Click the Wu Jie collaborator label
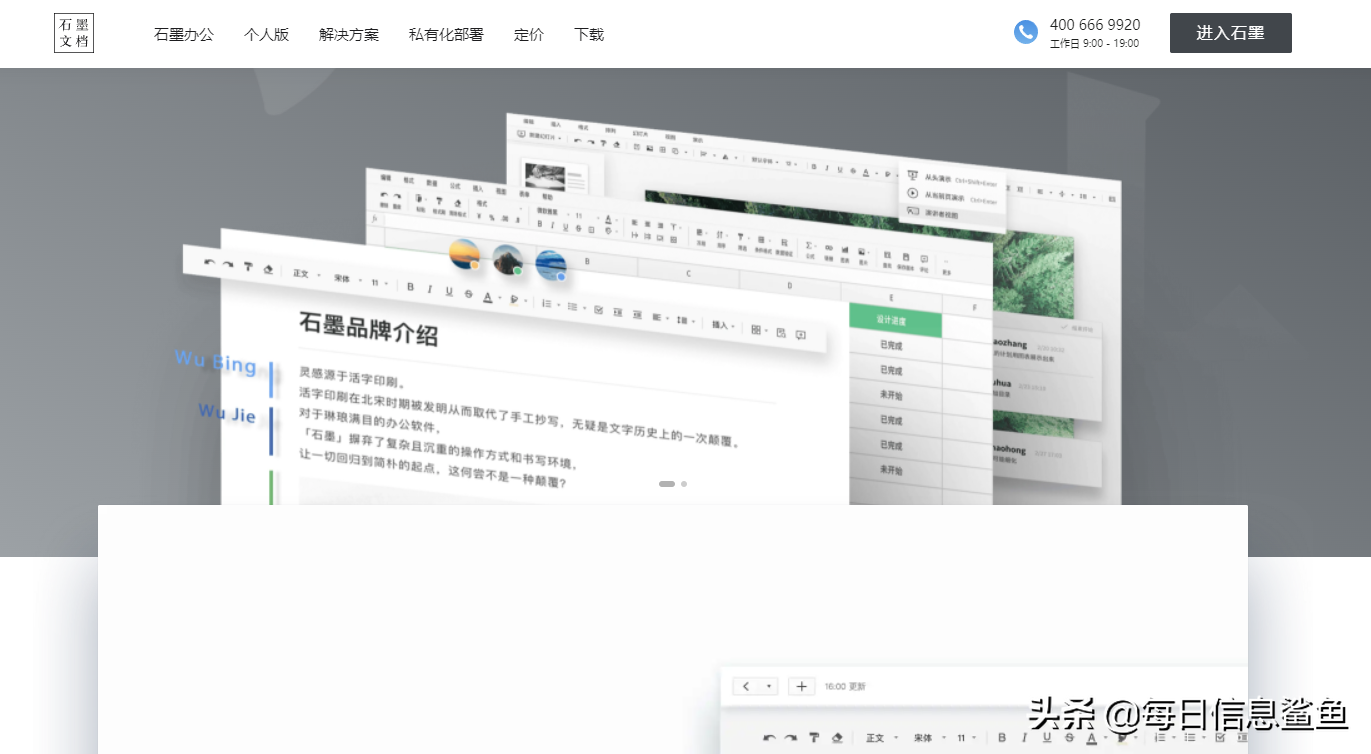This screenshot has width=1371, height=754. point(227,412)
